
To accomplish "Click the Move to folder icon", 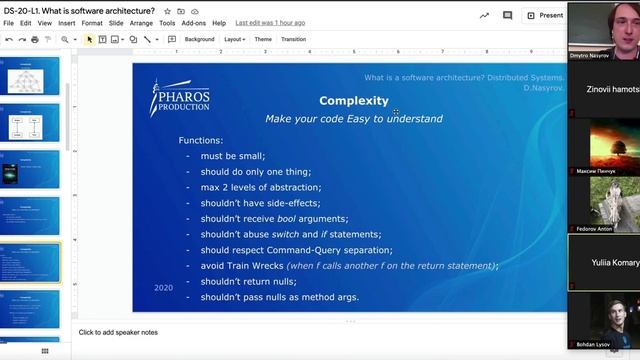I will coord(181,11).
